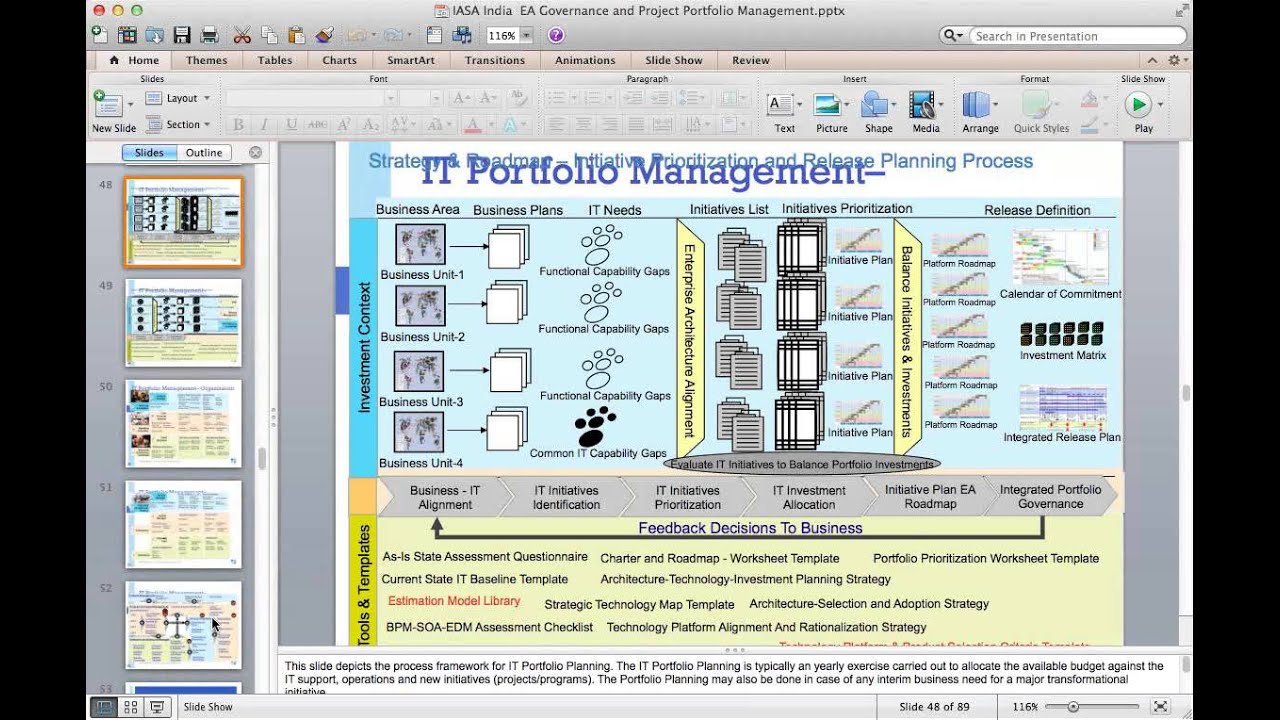Select slide 49 thumbnail

click(184, 323)
